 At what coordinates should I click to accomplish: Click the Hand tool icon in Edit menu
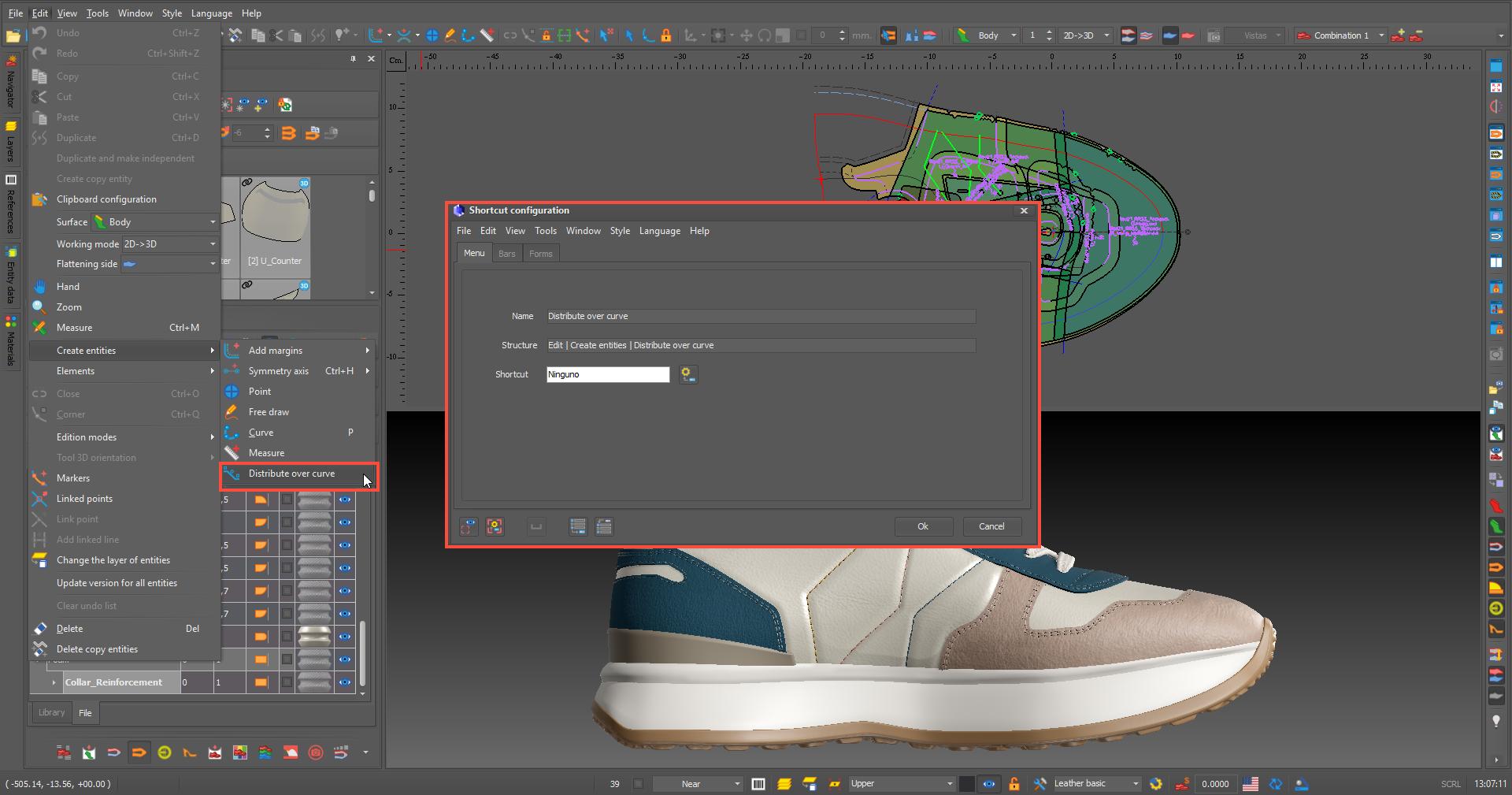click(x=39, y=287)
